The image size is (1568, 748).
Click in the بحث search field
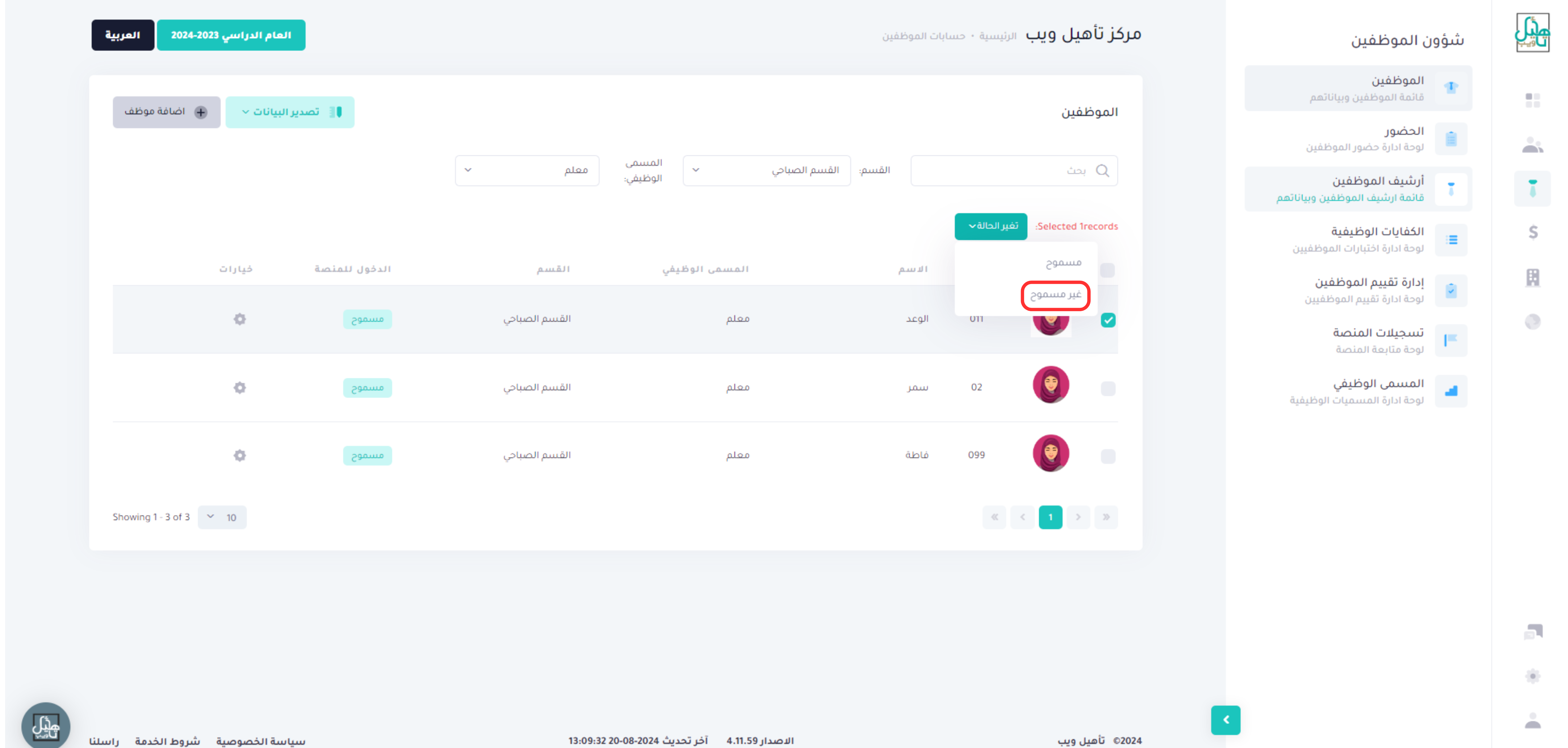[1014, 170]
